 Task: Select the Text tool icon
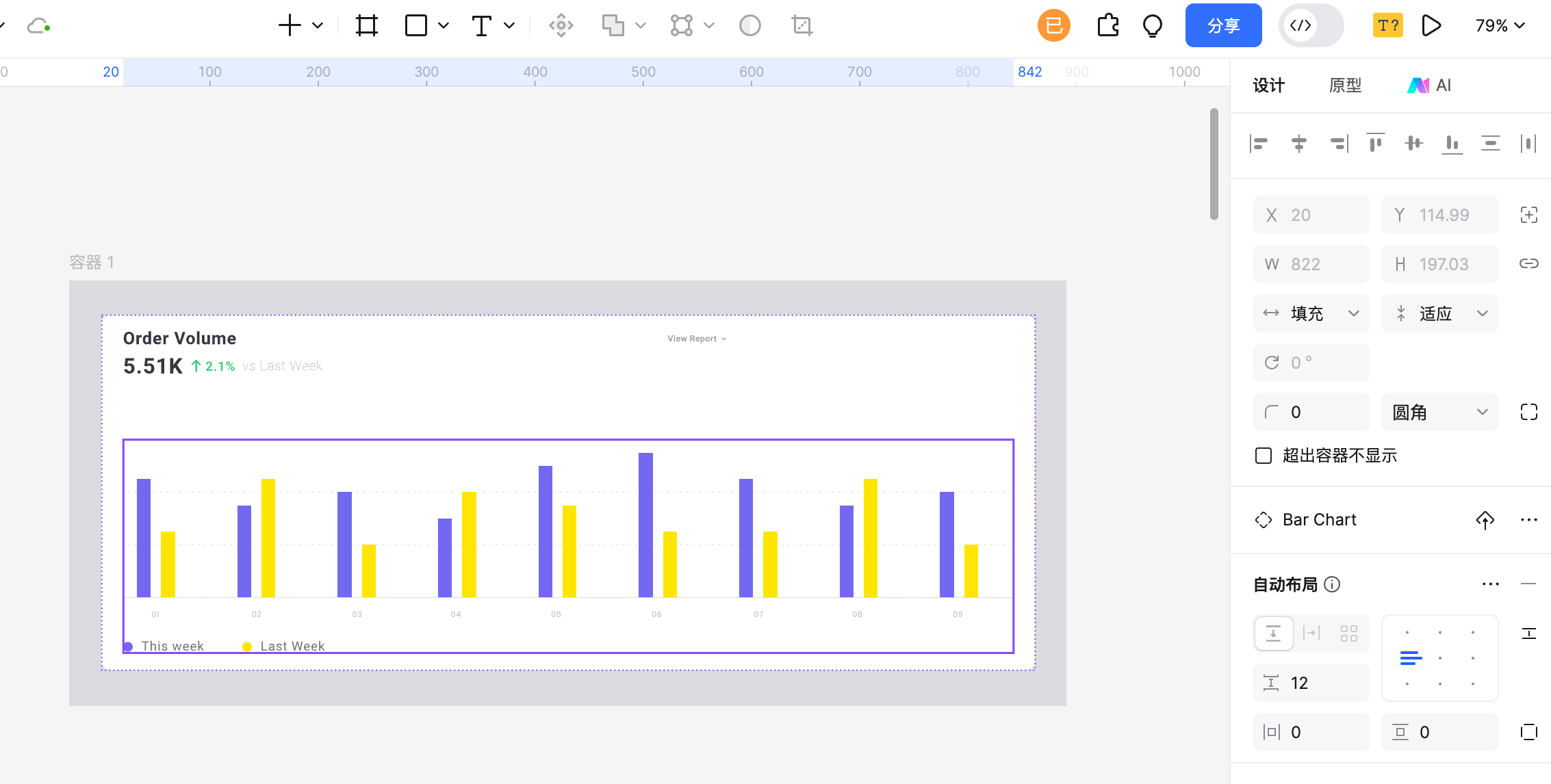[x=482, y=26]
